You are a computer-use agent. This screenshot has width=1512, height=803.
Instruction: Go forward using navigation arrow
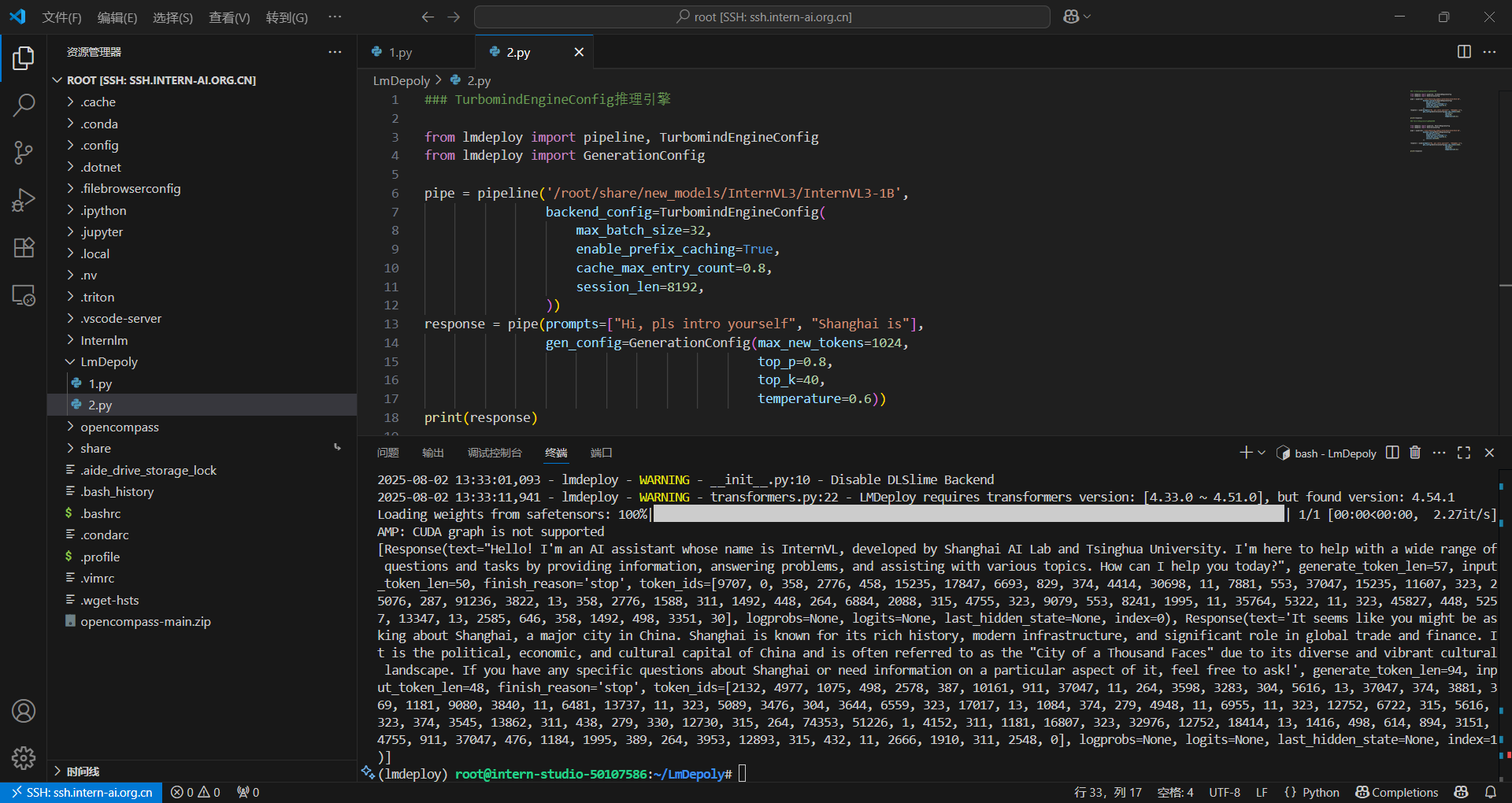click(454, 17)
